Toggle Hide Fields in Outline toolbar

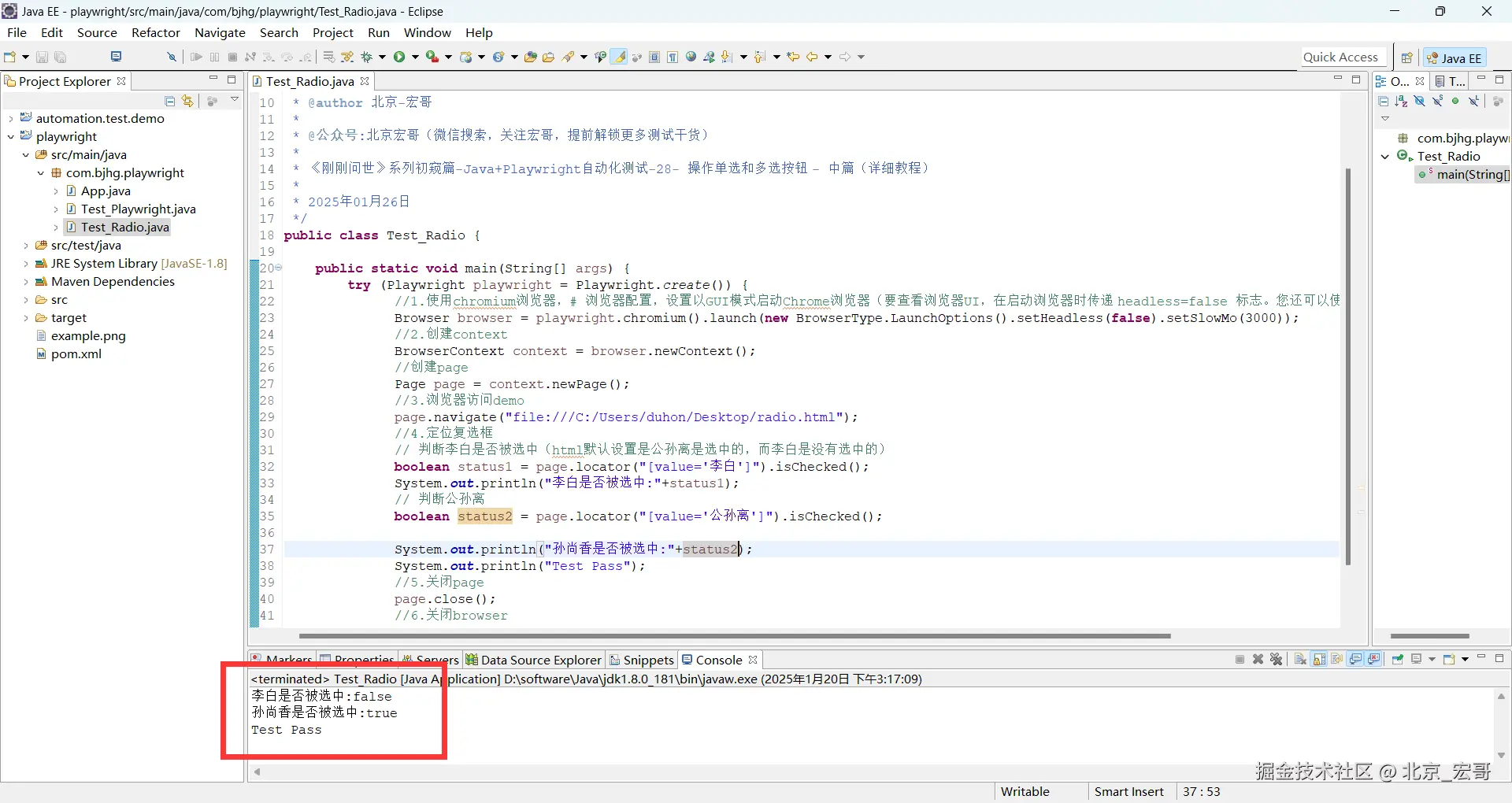(x=1419, y=101)
